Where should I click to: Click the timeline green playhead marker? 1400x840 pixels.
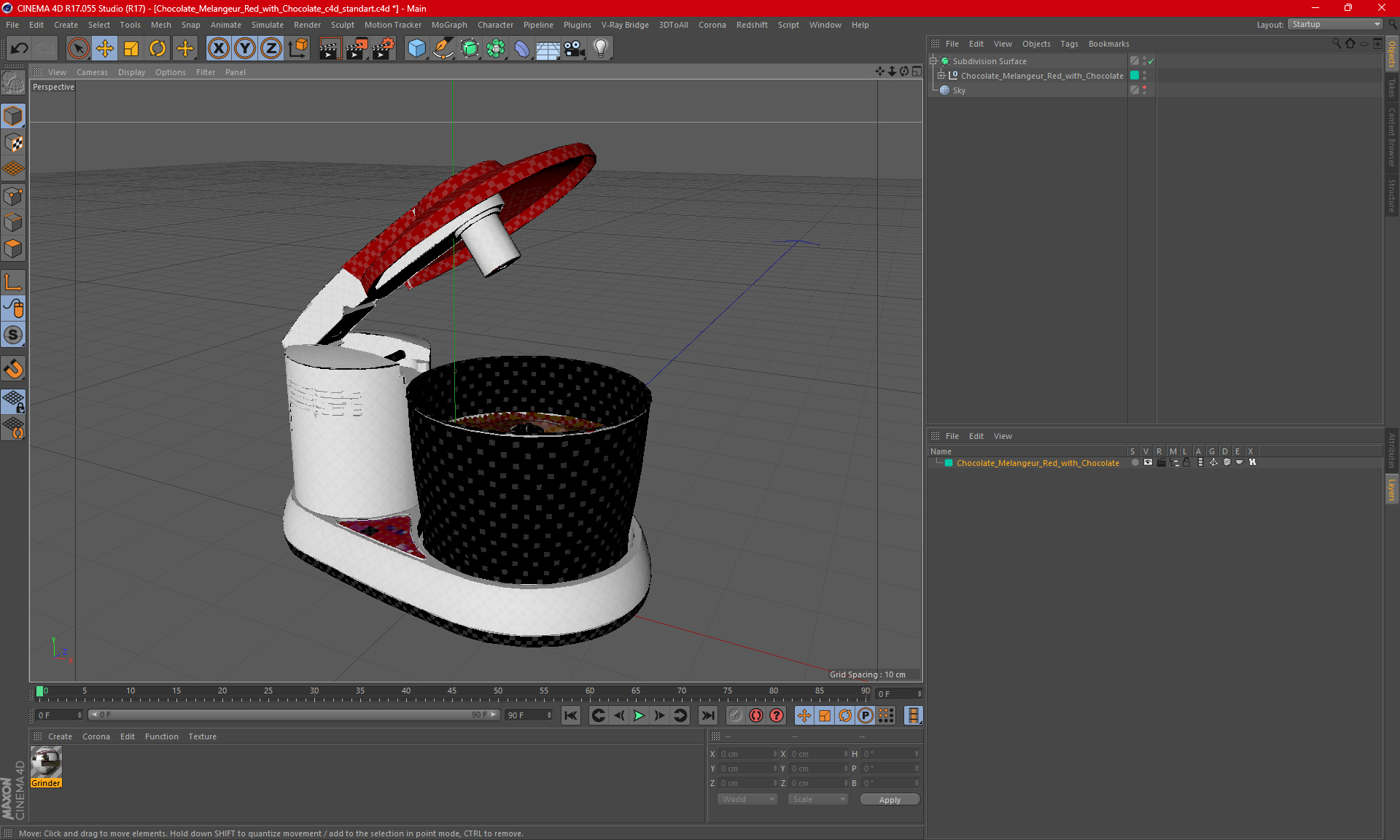coord(40,691)
